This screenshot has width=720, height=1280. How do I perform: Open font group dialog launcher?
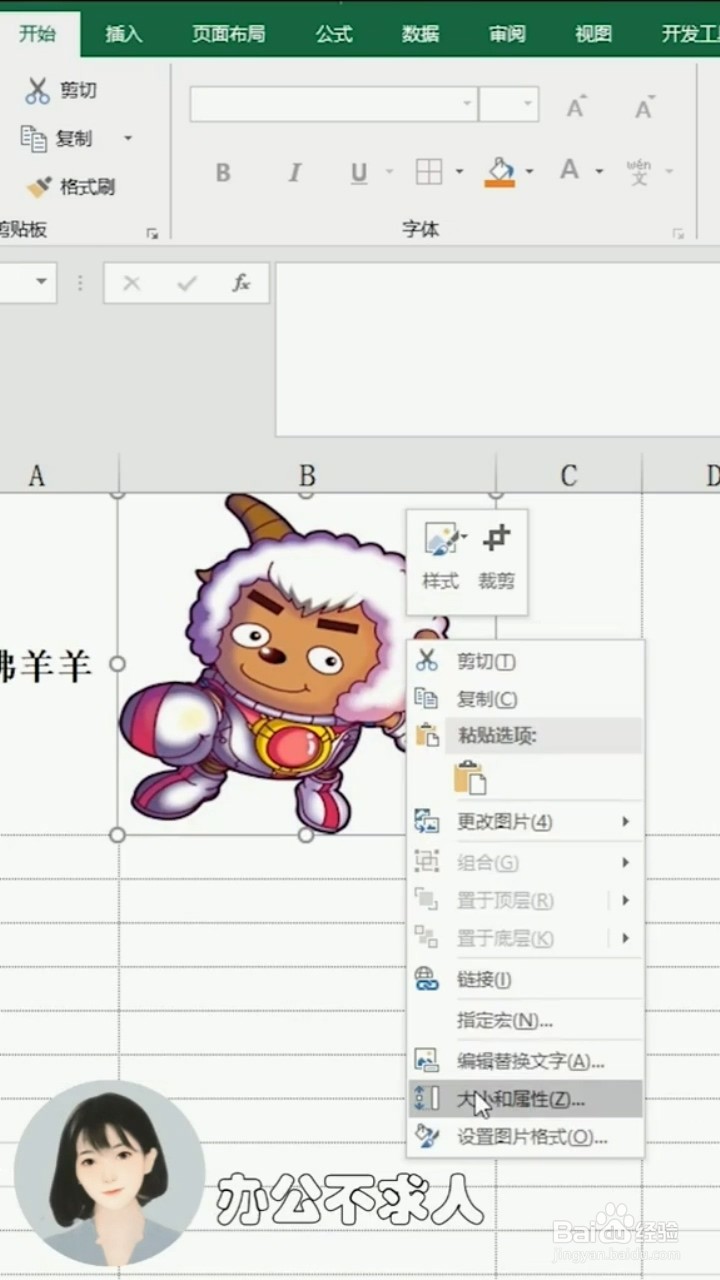click(x=678, y=233)
